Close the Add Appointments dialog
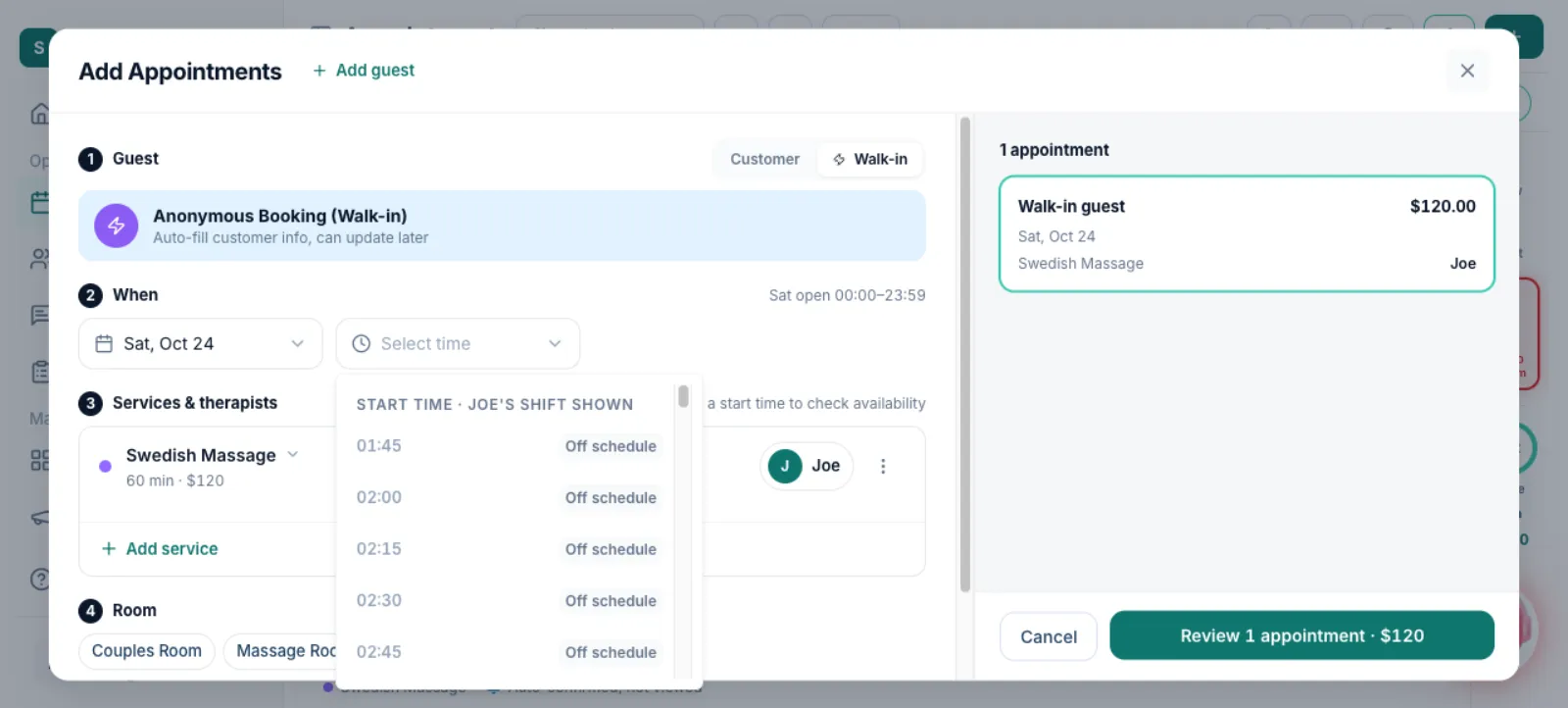The height and width of the screenshot is (708, 1568). [1467, 71]
